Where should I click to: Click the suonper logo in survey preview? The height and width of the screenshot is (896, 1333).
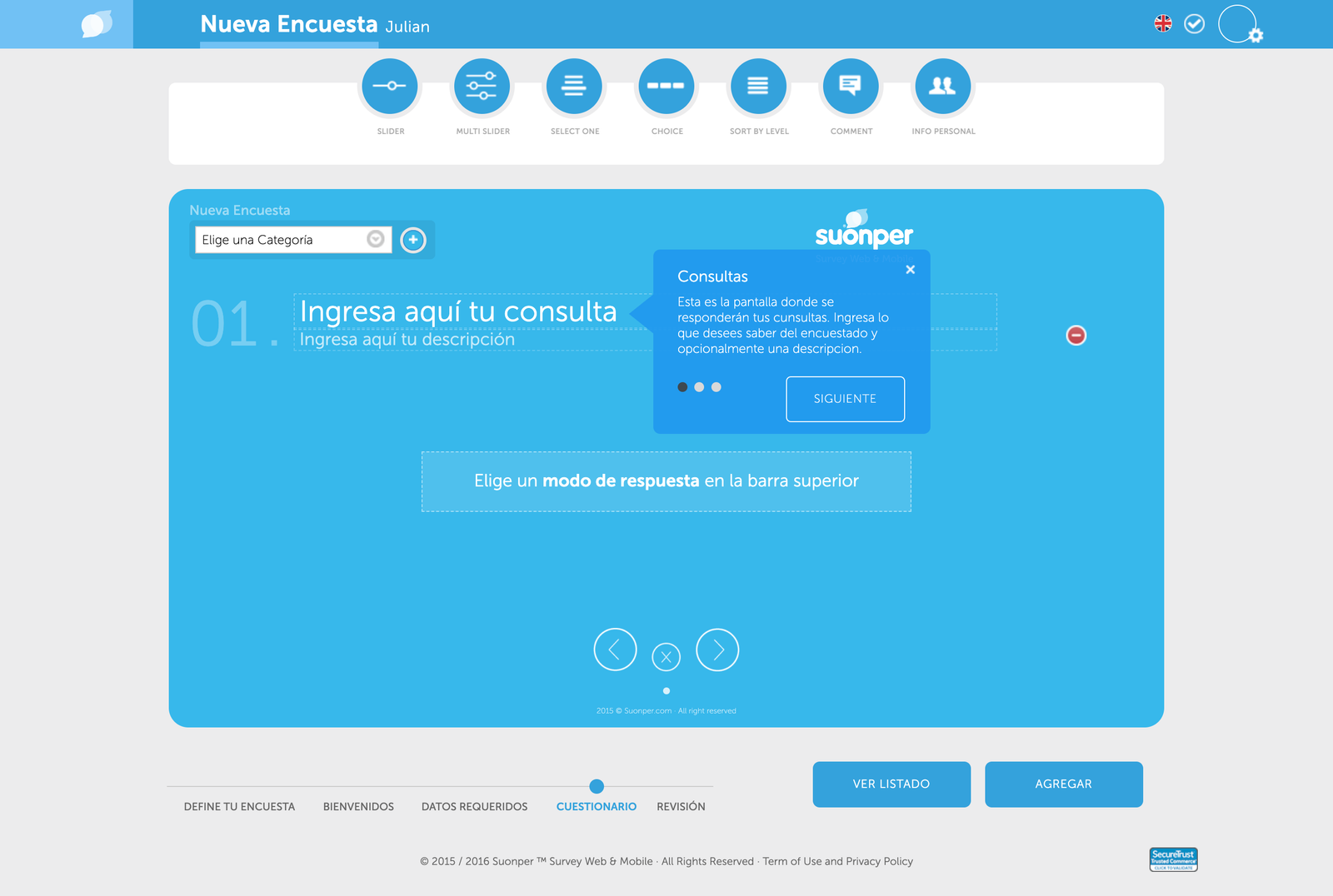click(x=864, y=230)
